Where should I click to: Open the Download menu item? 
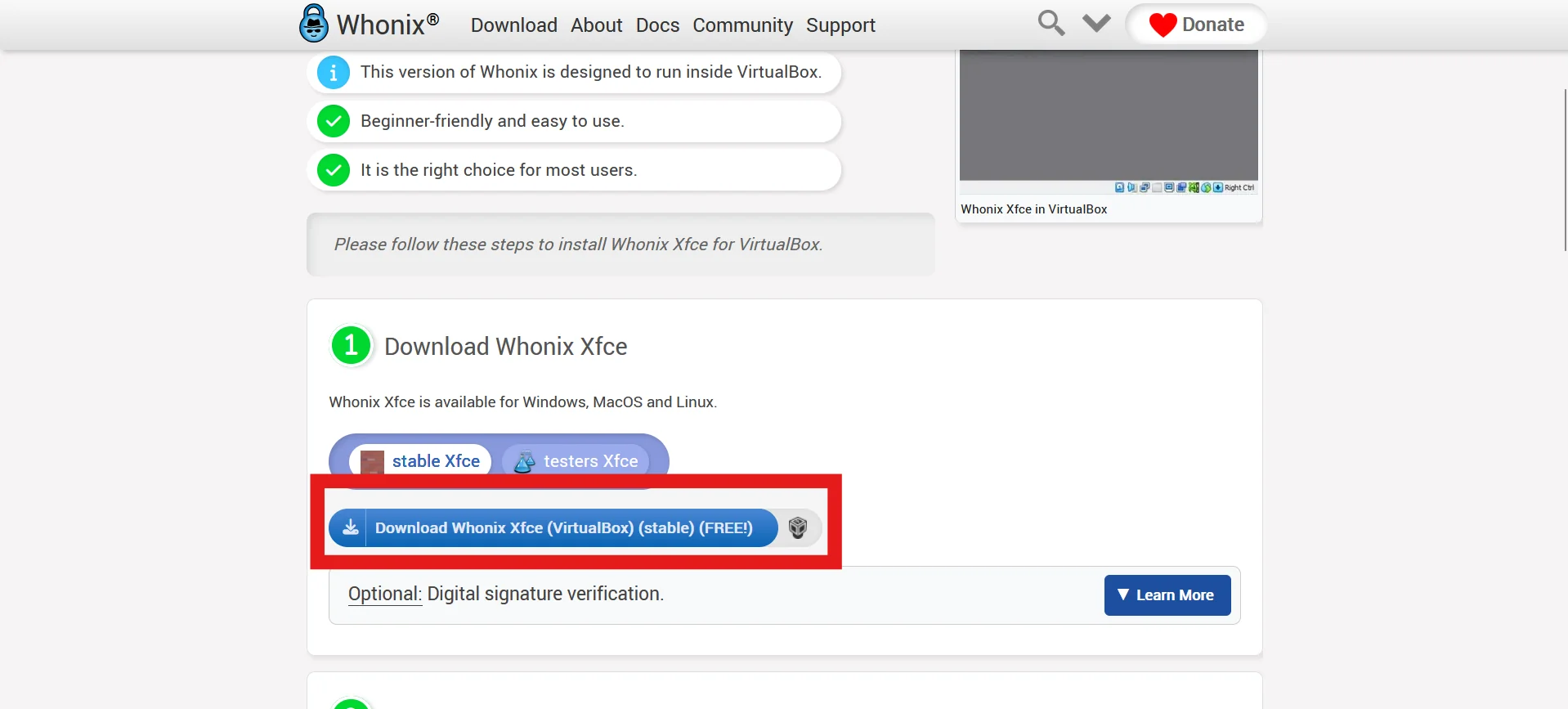(513, 25)
